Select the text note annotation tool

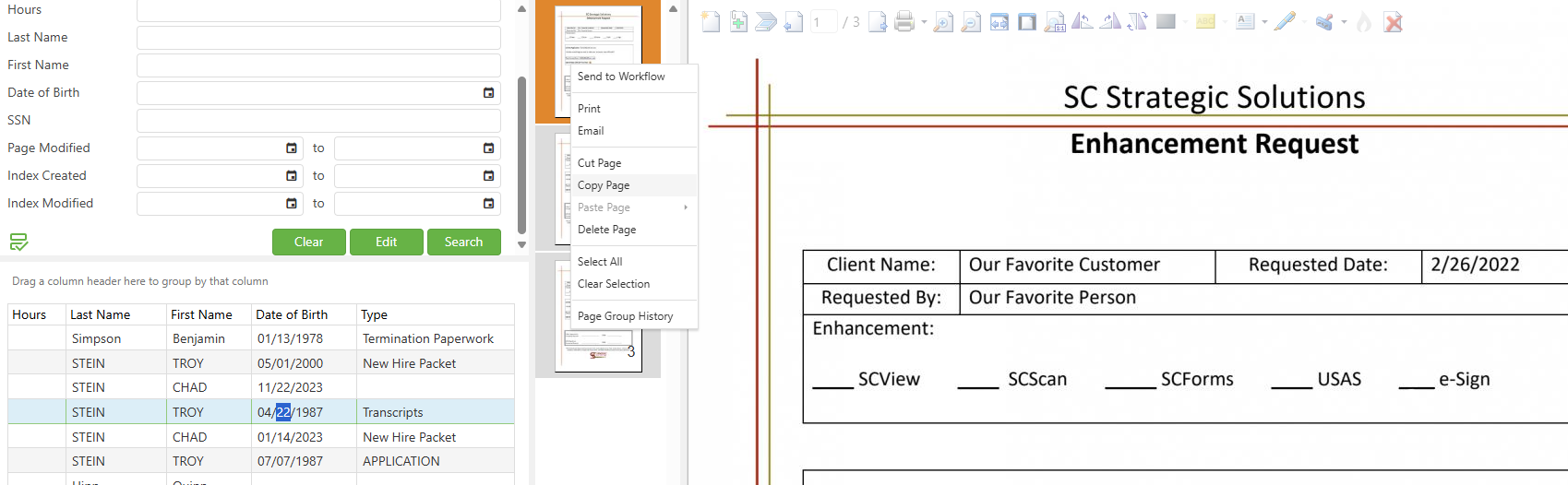coord(1245,22)
